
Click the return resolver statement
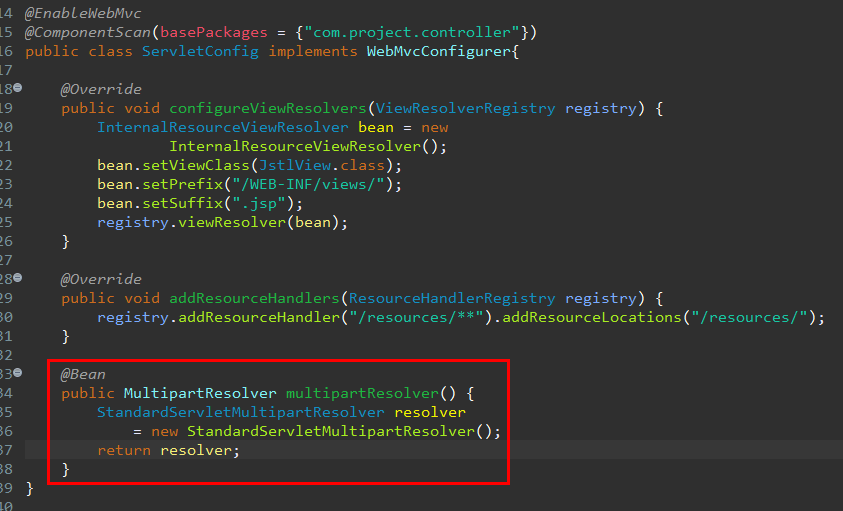click(168, 450)
